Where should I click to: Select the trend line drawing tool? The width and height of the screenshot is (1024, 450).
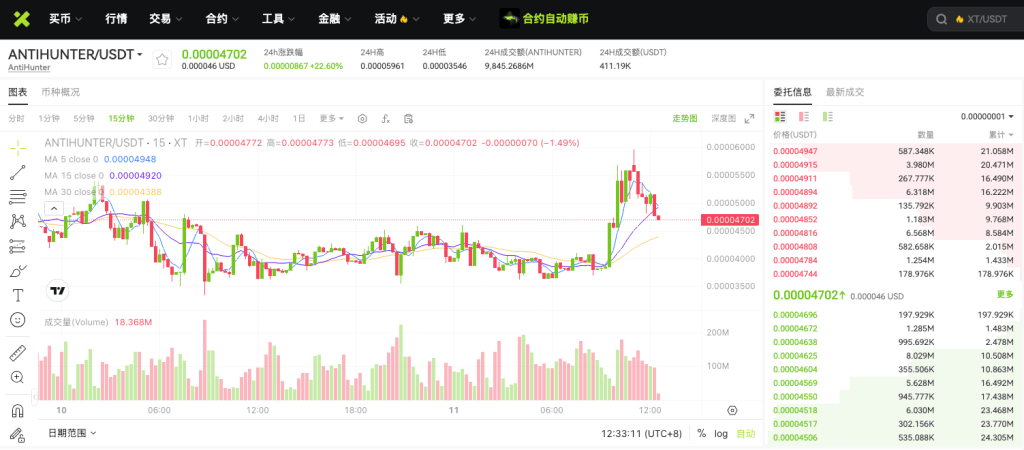(18, 172)
